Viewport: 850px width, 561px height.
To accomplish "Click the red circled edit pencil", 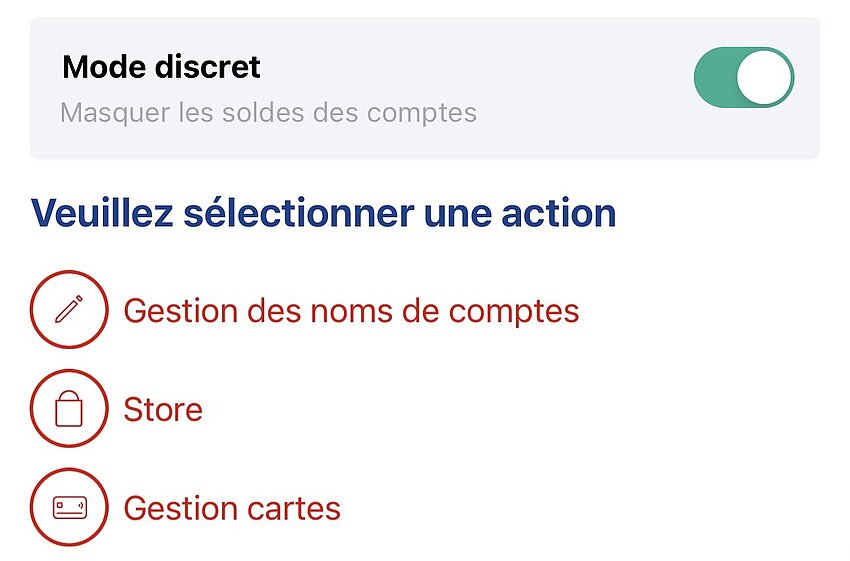I will [x=69, y=309].
